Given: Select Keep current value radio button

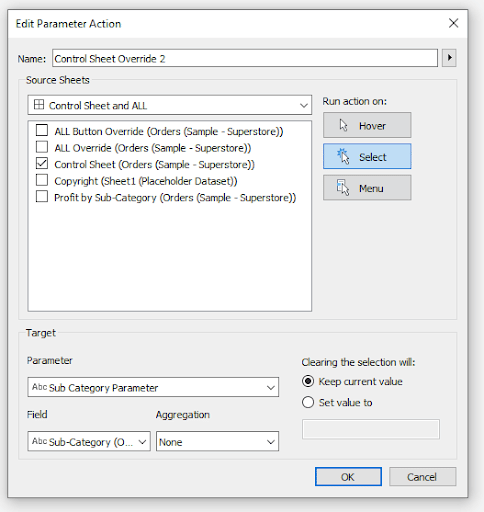Looking at the screenshot, I should pyautogui.click(x=308, y=381).
